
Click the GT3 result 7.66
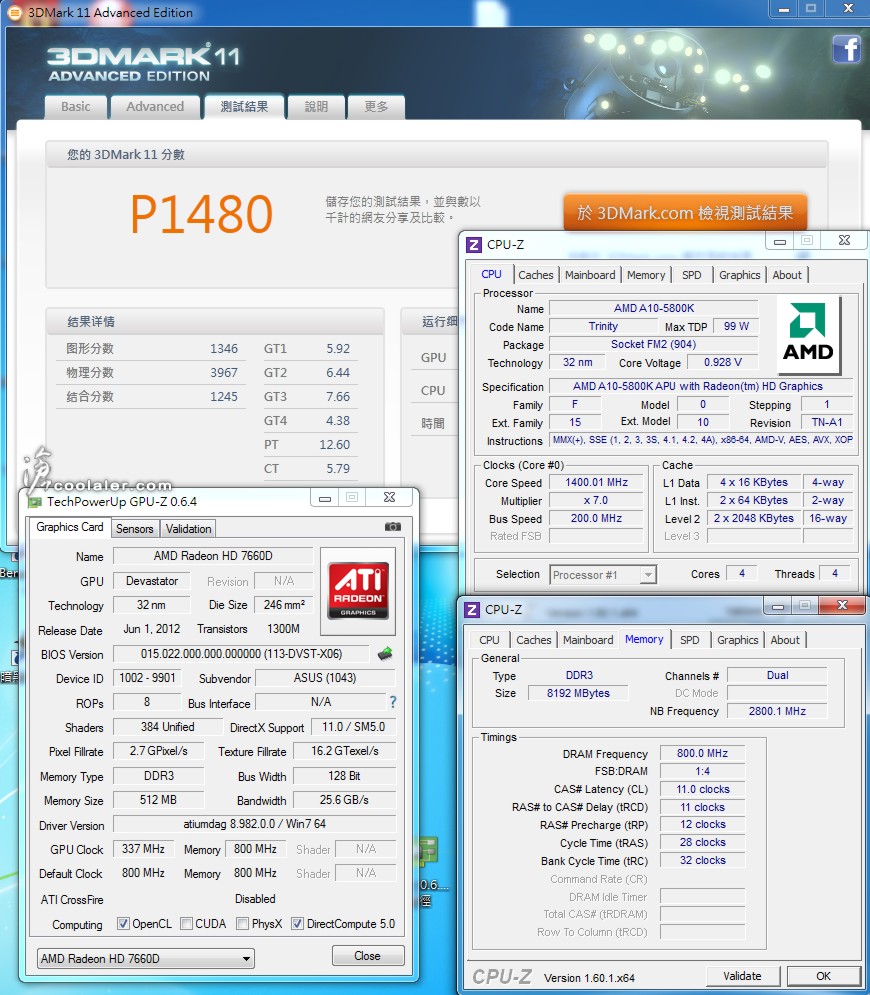coord(338,397)
